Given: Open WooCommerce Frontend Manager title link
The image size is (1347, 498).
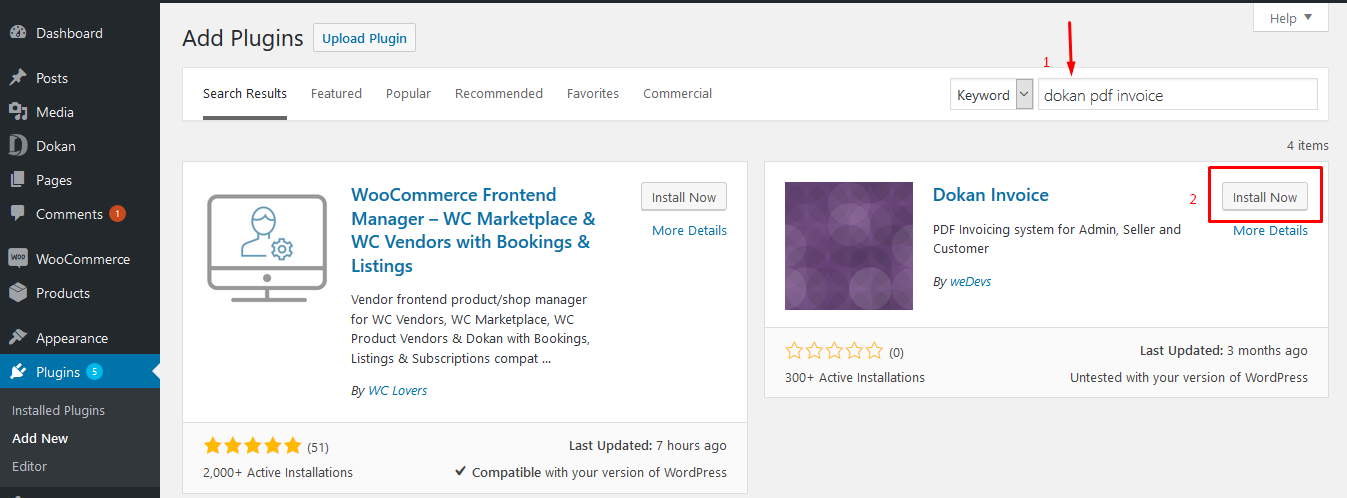Looking at the screenshot, I should (x=473, y=230).
